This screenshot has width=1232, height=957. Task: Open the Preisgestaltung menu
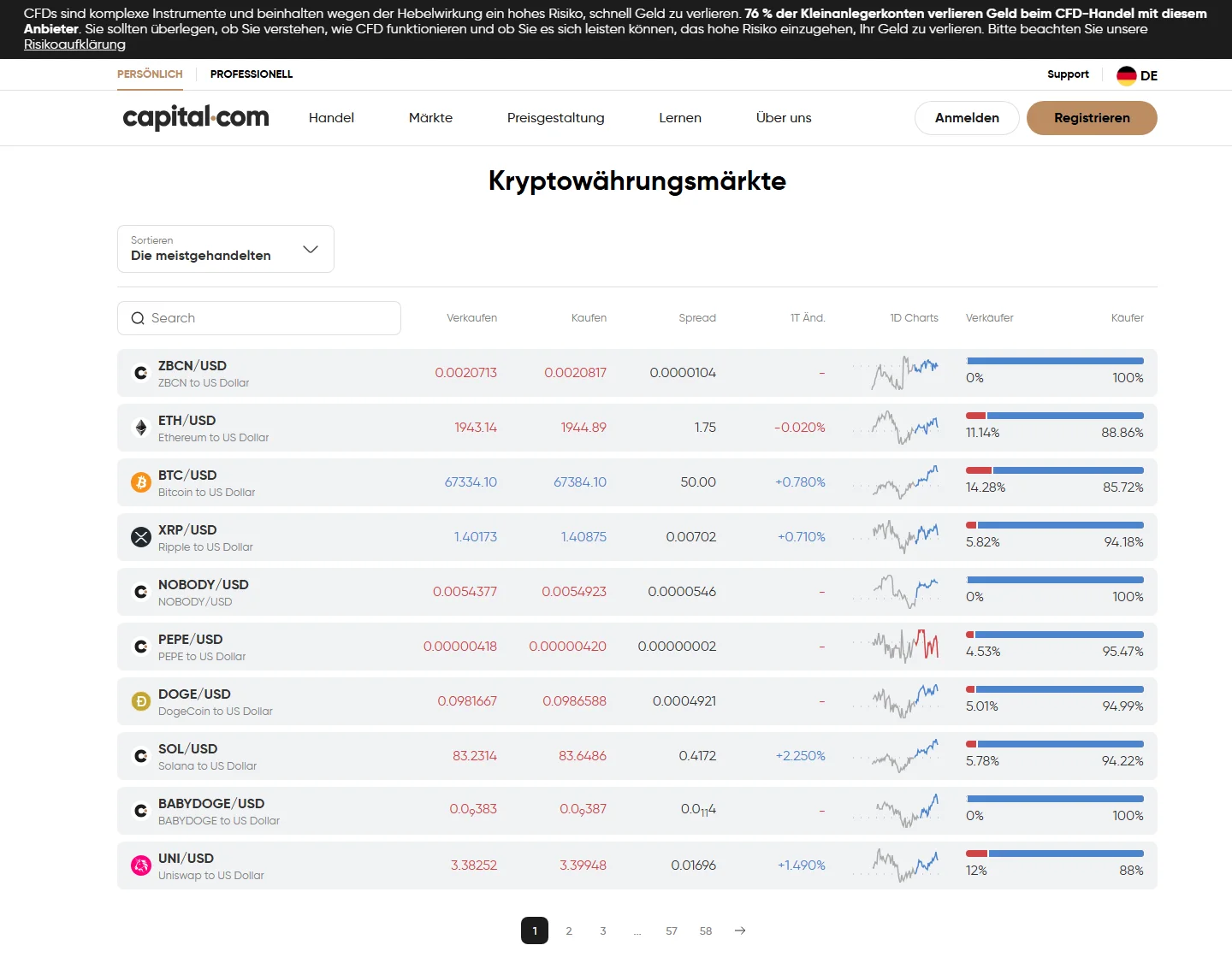pyautogui.click(x=555, y=118)
